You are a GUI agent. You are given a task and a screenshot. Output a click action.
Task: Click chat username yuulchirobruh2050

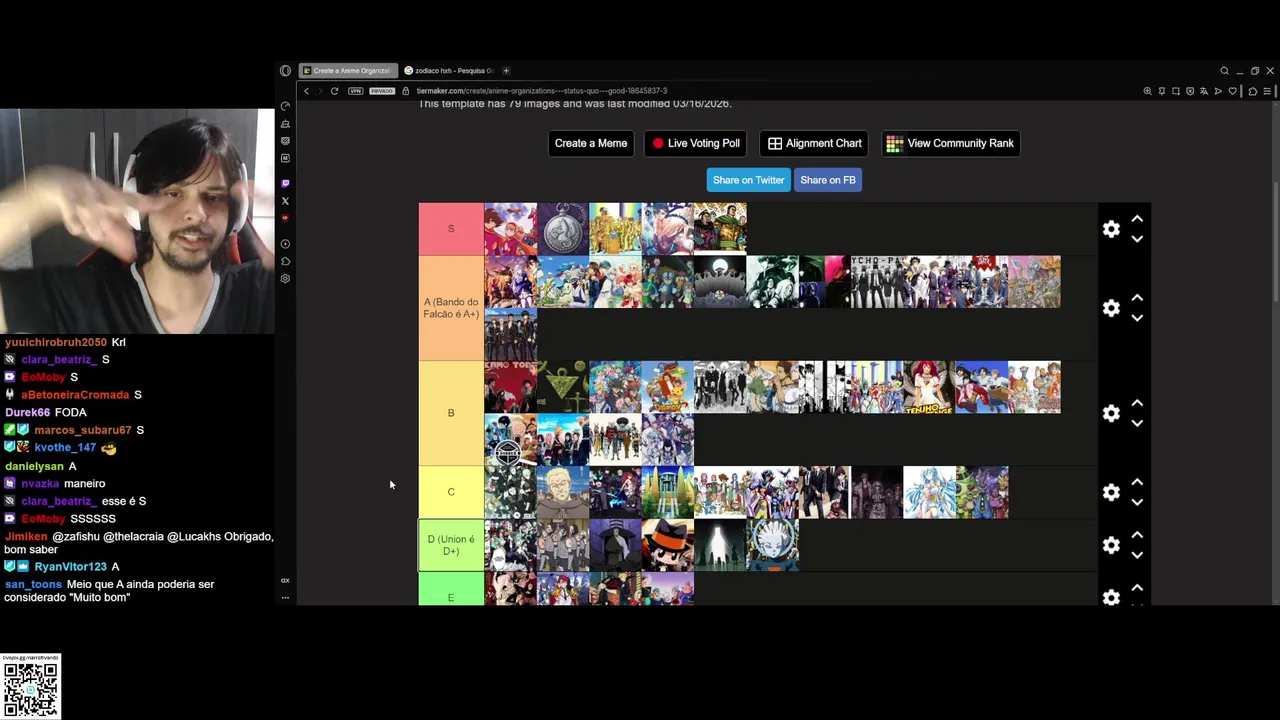[x=55, y=342]
